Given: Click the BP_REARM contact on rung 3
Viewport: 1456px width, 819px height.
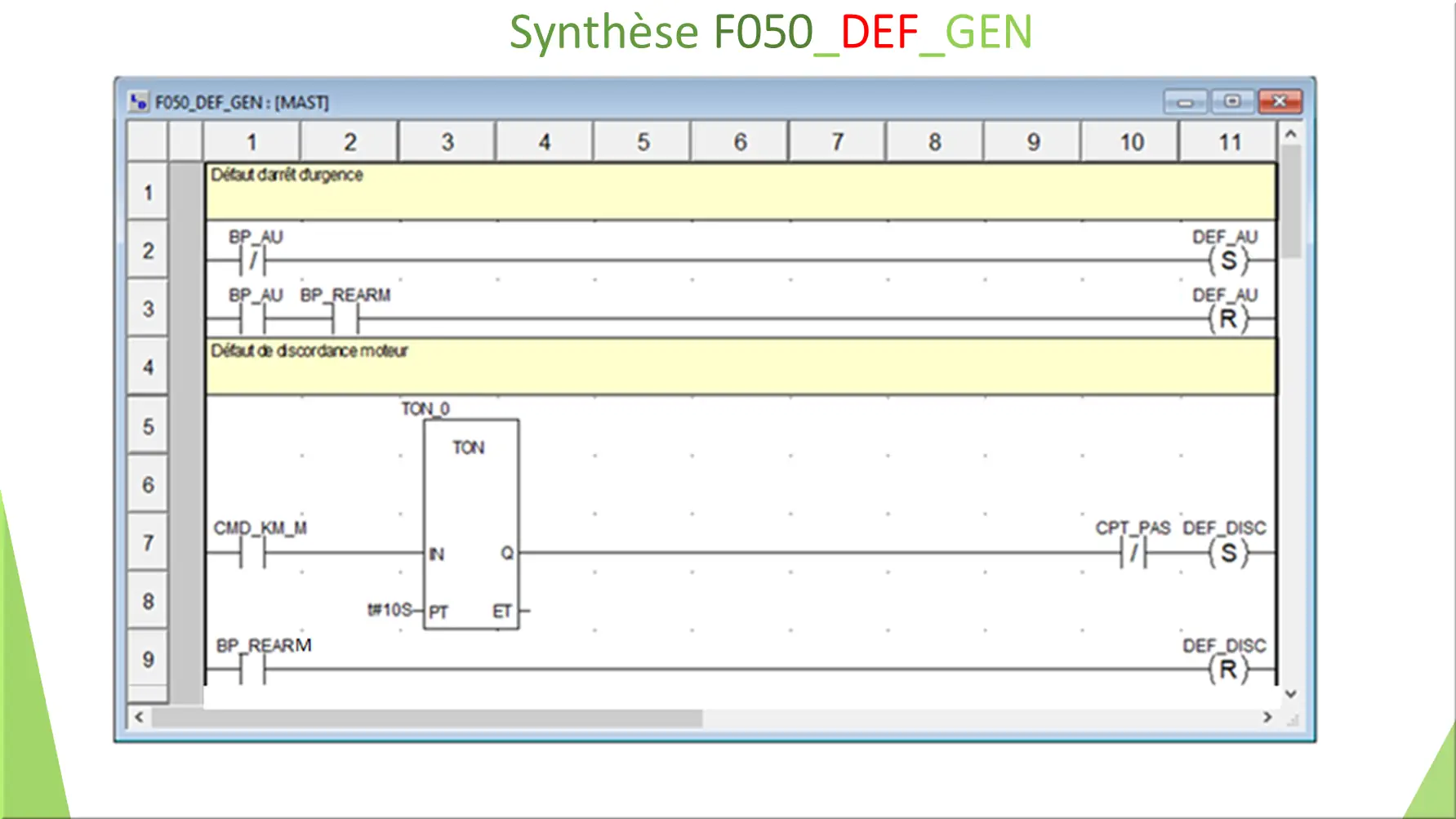Looking at the screenshot, I should pos(345,319).
